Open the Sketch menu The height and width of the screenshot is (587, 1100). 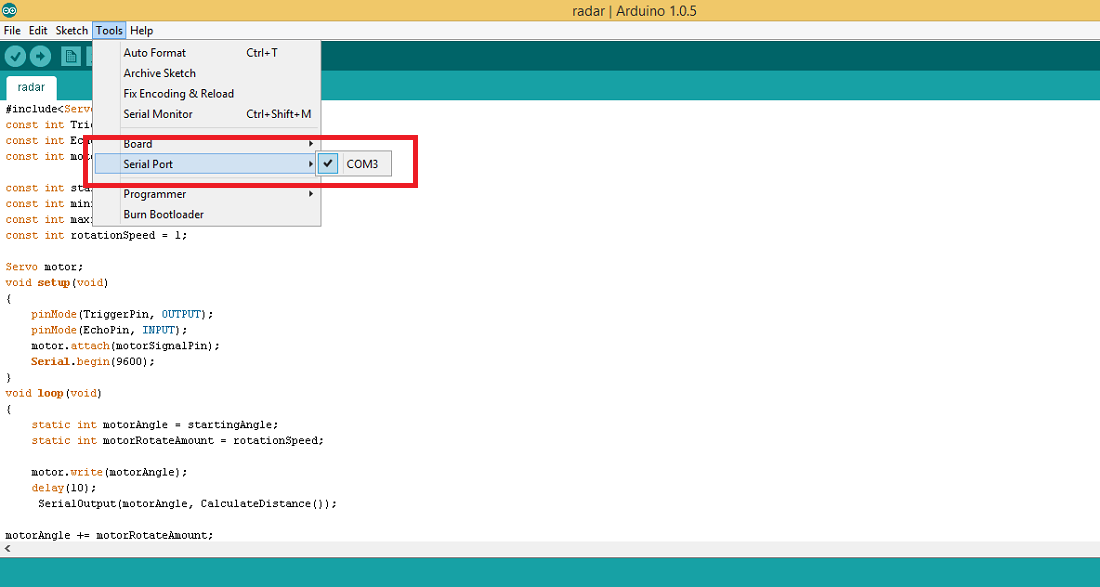pyautogui.click(x=72, y=31)
